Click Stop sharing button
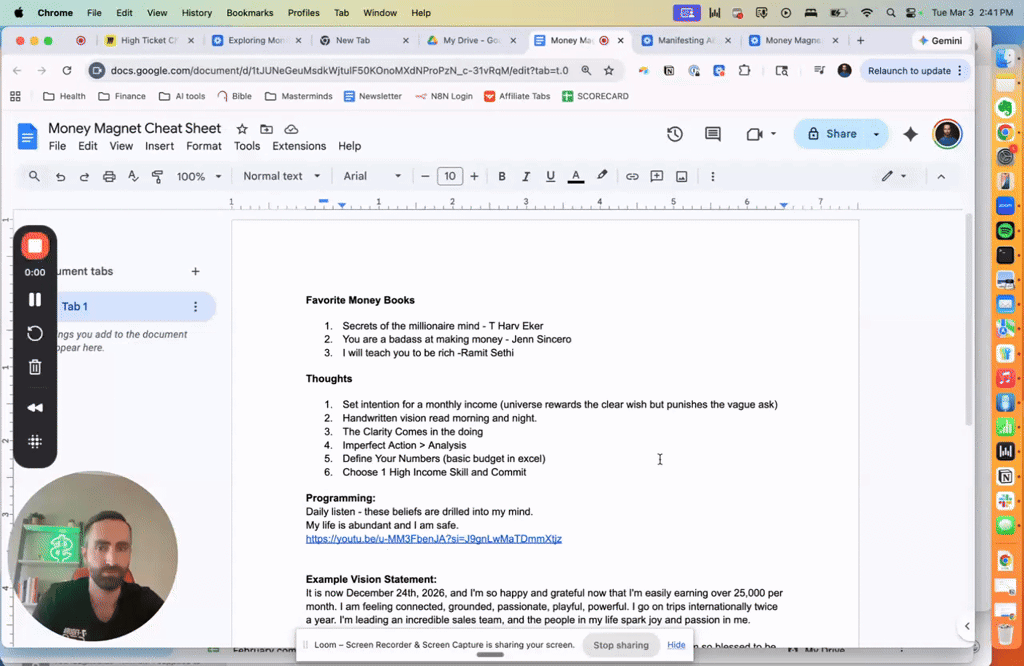The image size is (1024, 666). 620,645
